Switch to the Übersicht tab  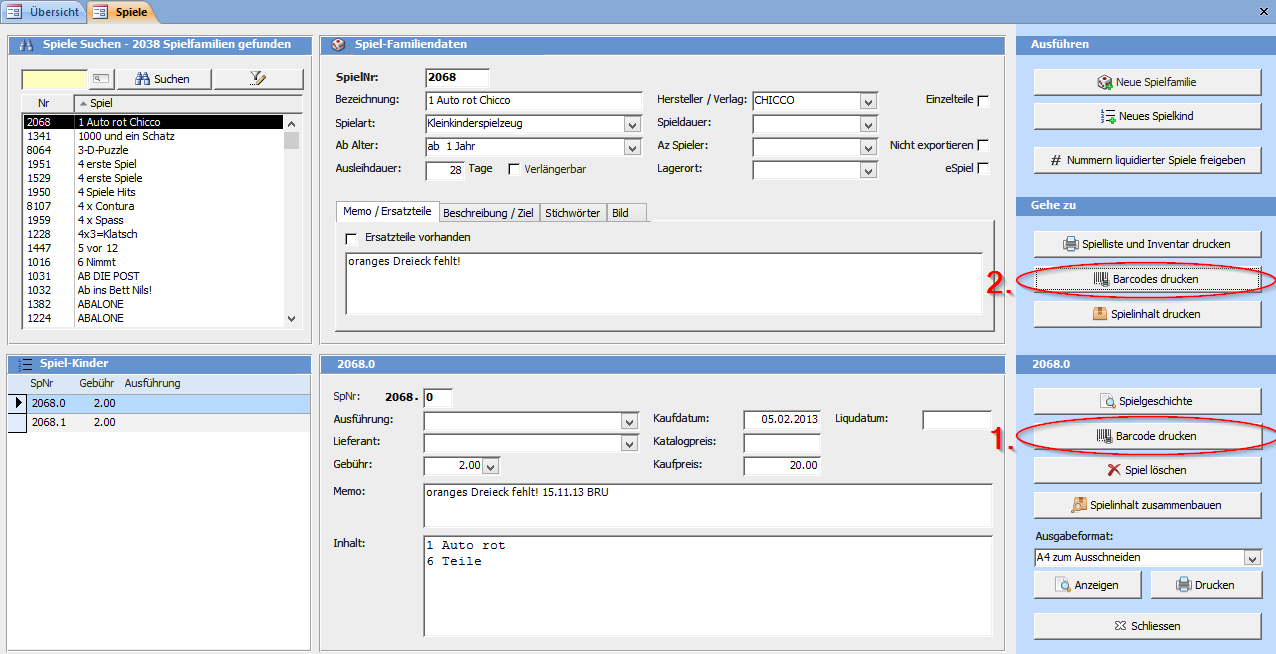[42, 12]
